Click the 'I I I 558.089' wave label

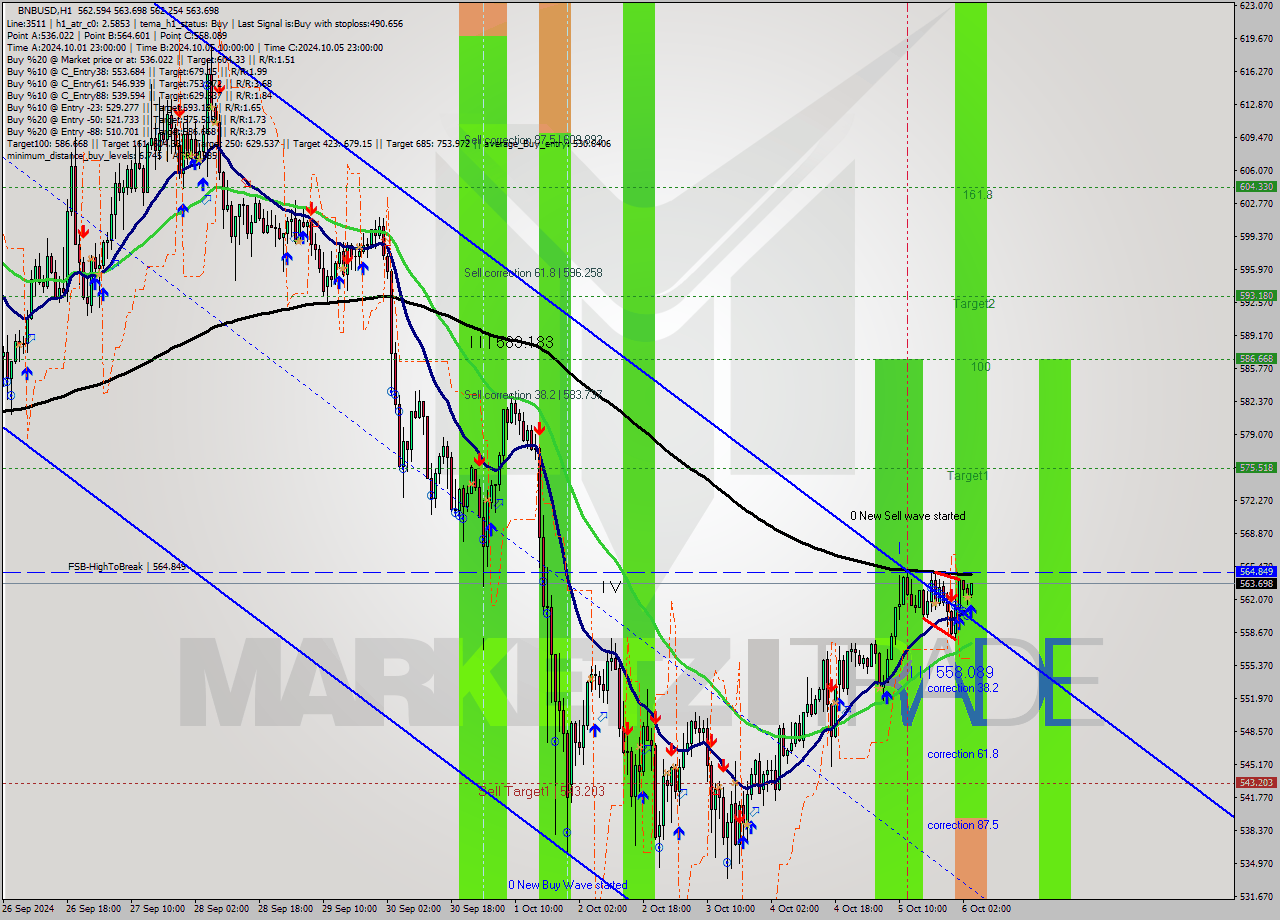point(951,673)
